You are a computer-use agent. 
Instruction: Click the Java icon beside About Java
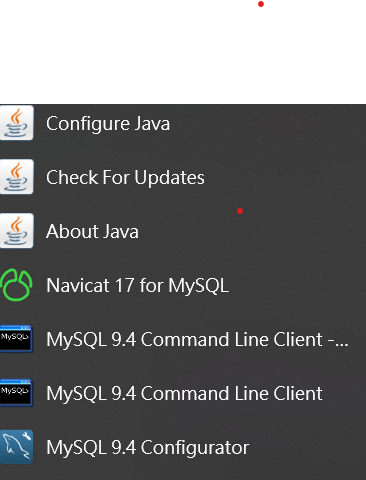[16, 231]
